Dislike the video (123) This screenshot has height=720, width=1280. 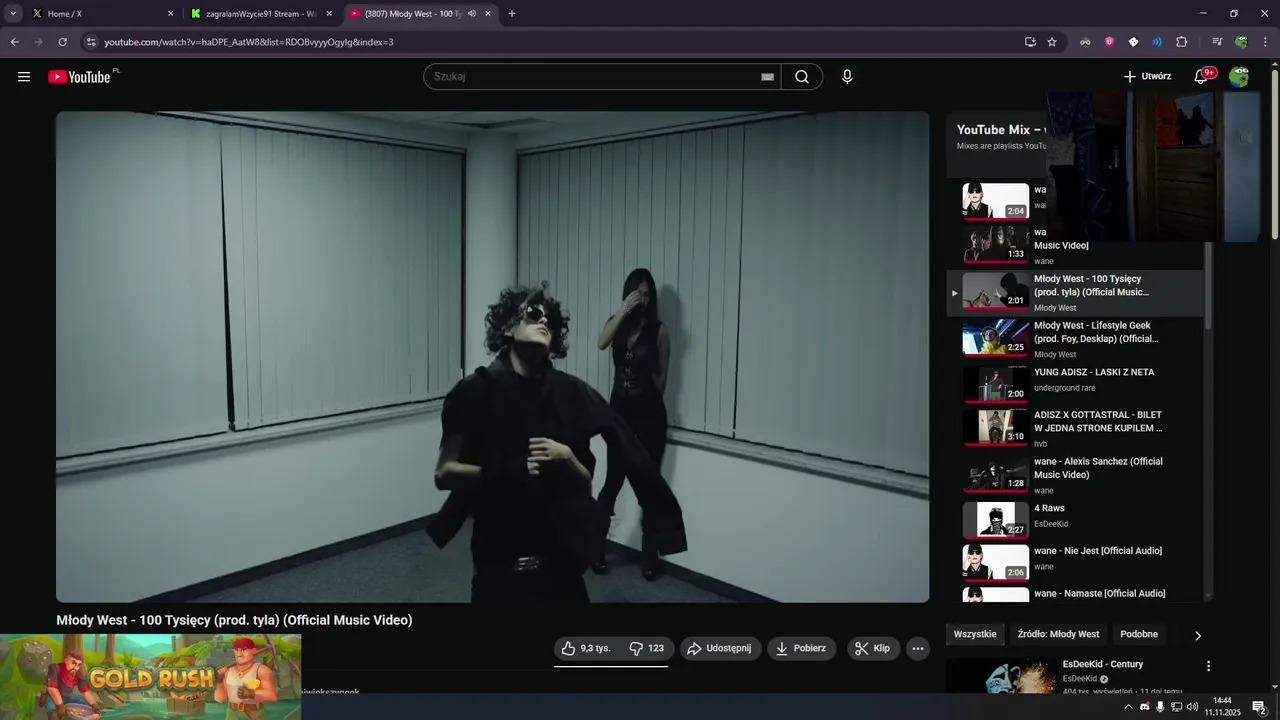[x=646, y=648]
